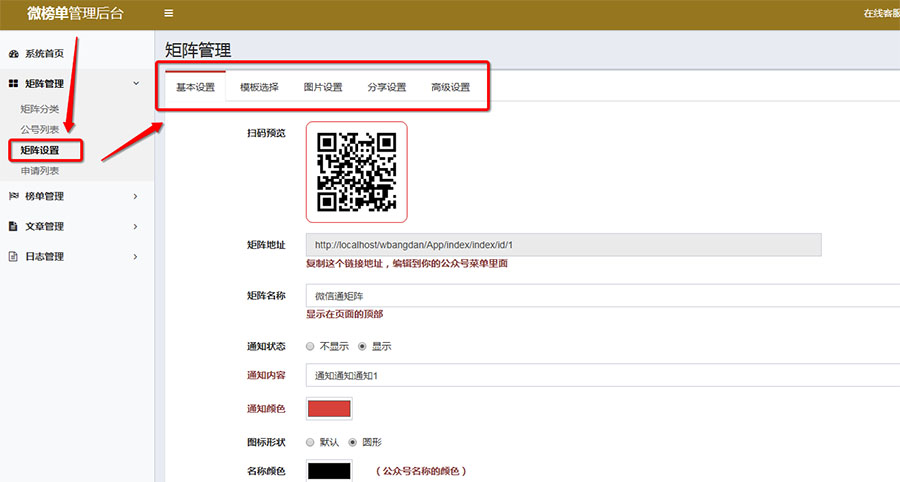Screen dimensions: 900x482
Task: Click the 图标形状 label
Action: click(x=266, y=442)
